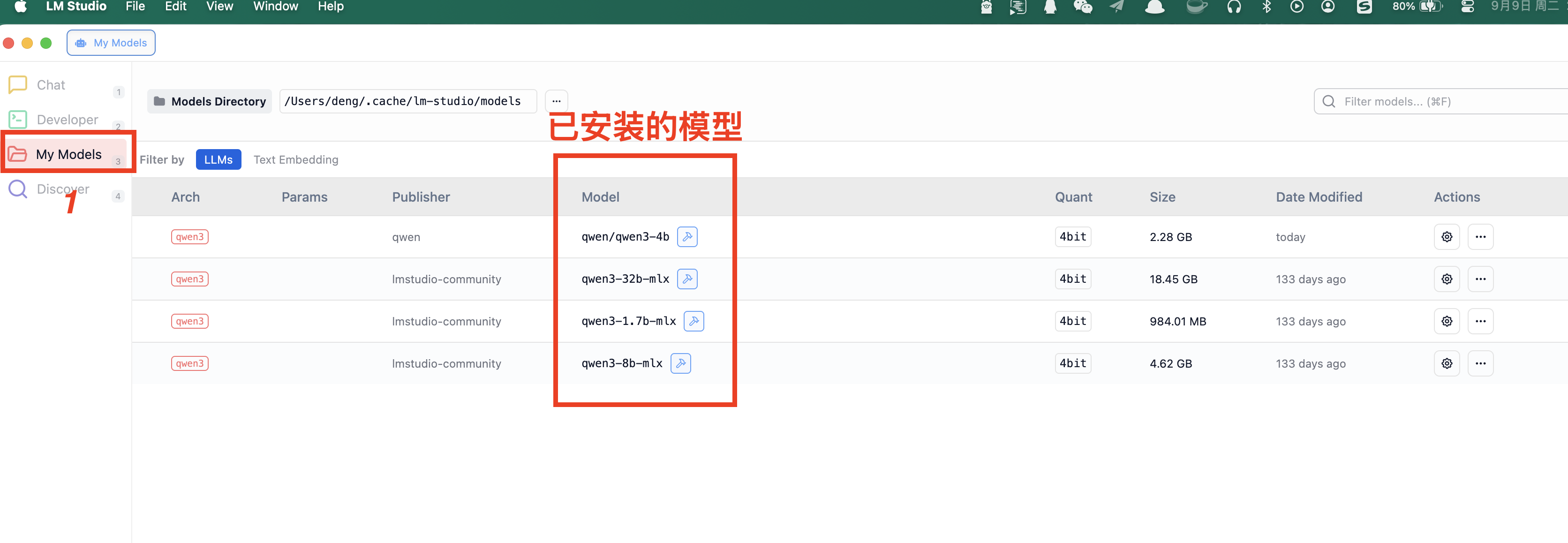Open settings gear for qwen/qwen3-4b
The image size is (1568, 543).
1447,237
